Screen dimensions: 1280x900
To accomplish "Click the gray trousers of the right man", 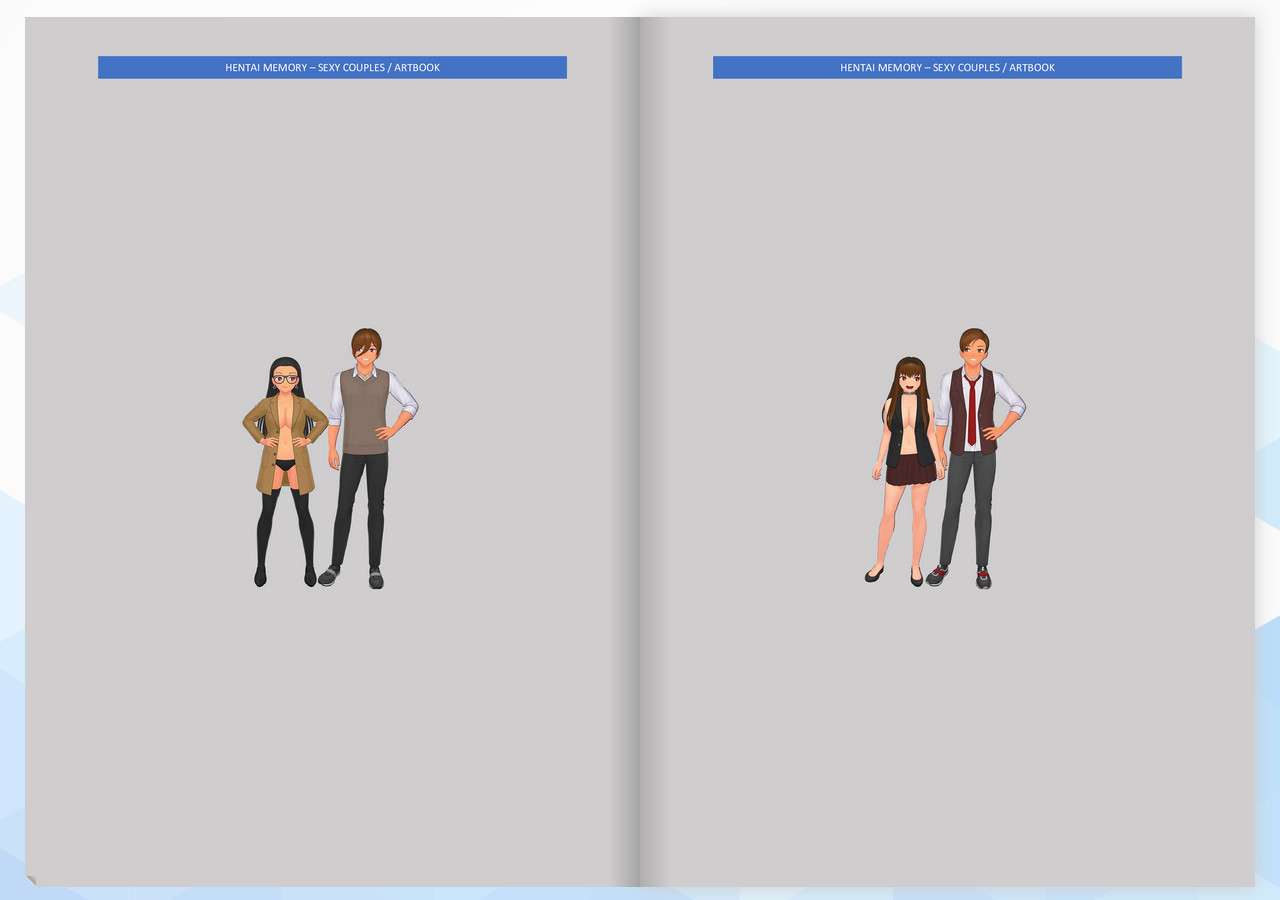I will click(x=968, y=505).
